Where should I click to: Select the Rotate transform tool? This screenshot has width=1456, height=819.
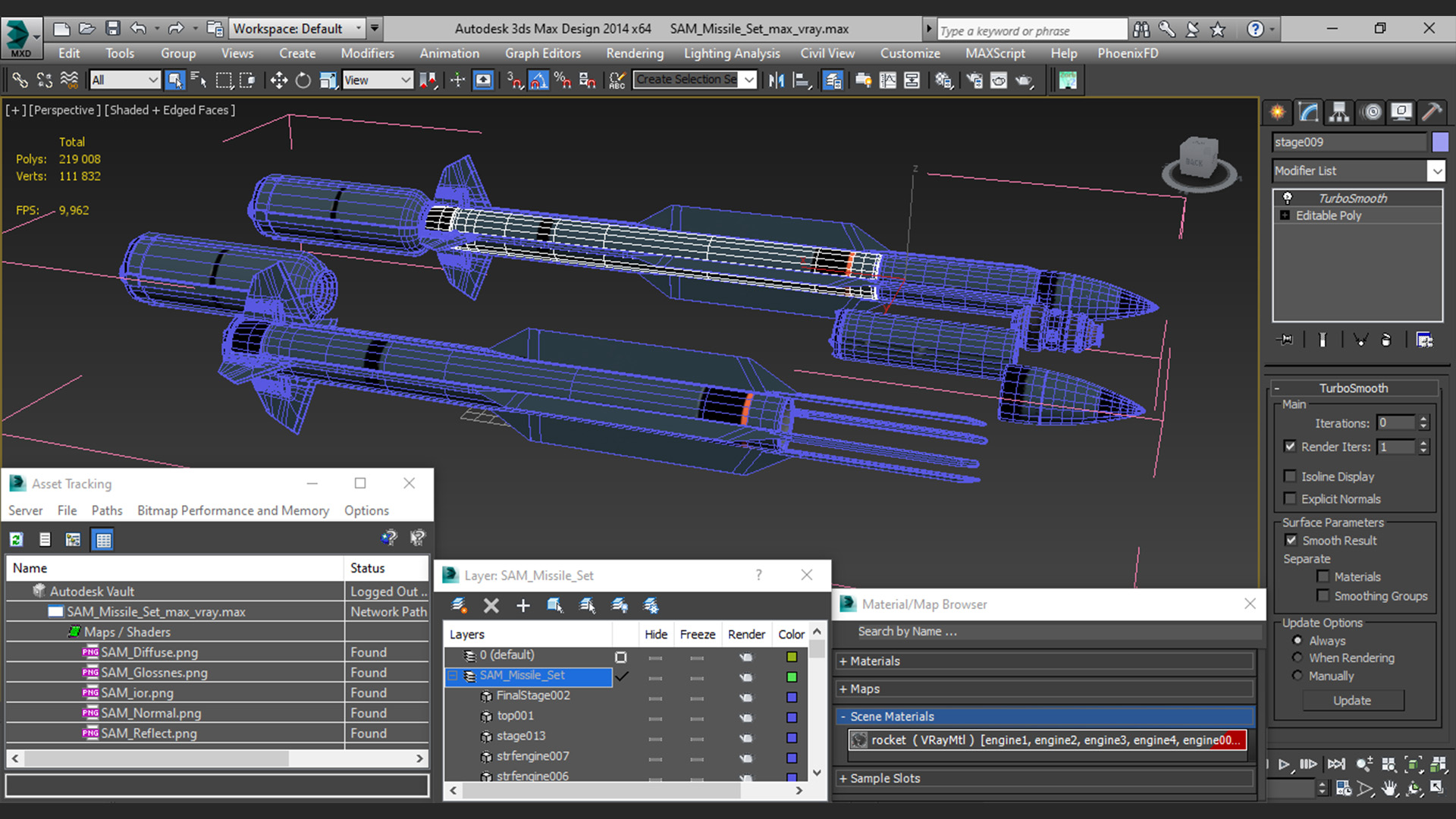[303, 80]
